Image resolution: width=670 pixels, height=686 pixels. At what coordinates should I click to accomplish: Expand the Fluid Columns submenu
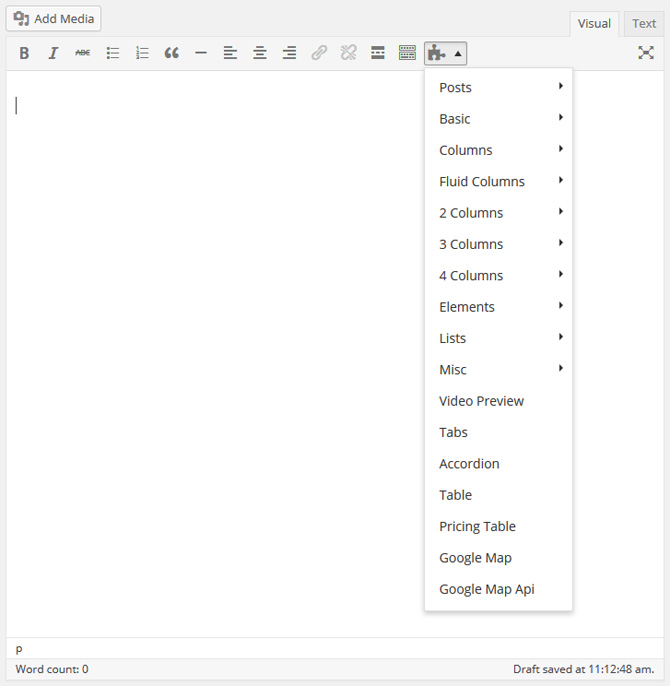pos(498,181)
